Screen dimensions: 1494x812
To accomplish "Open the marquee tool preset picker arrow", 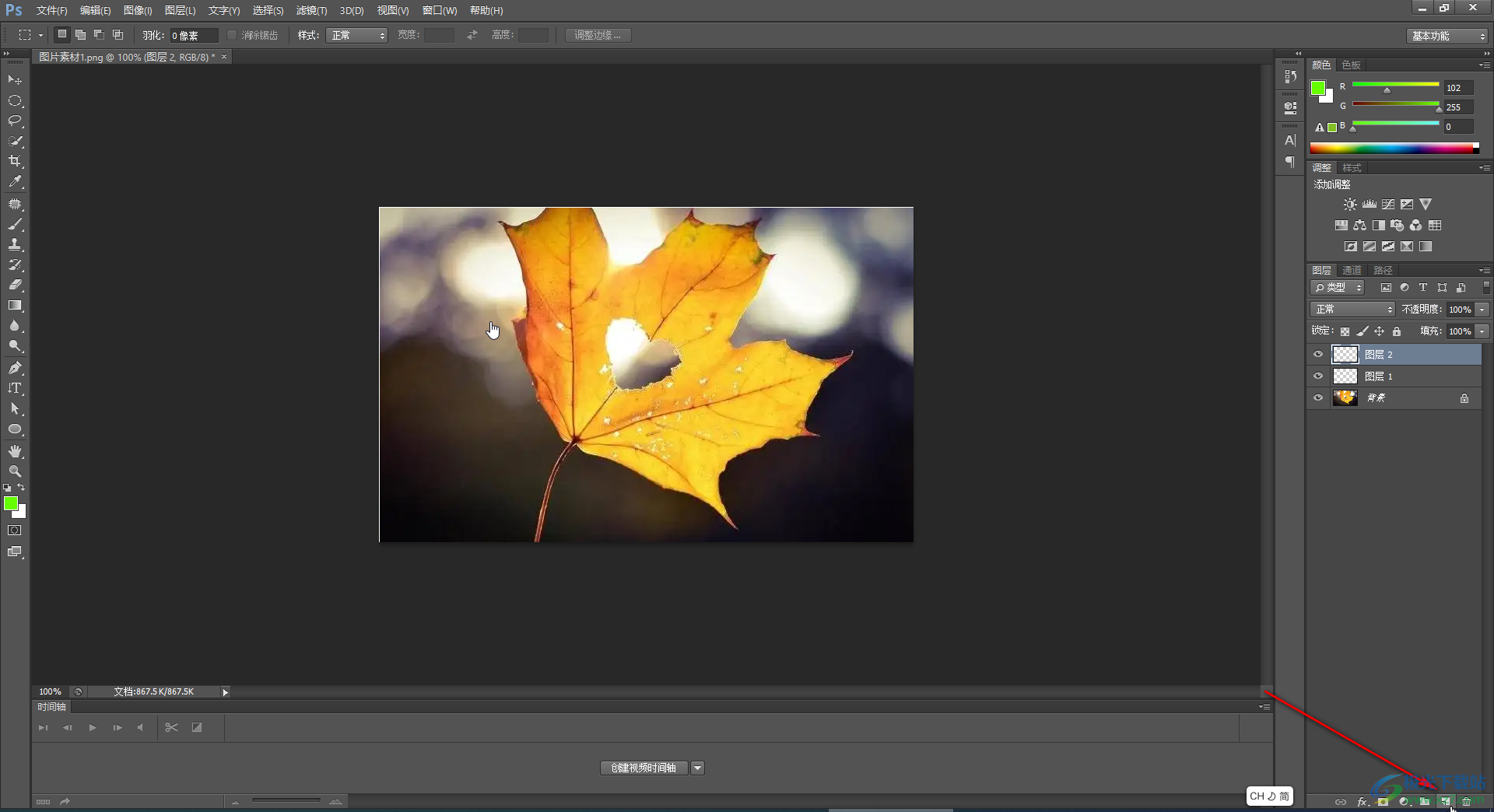I will tap(40, 35).
